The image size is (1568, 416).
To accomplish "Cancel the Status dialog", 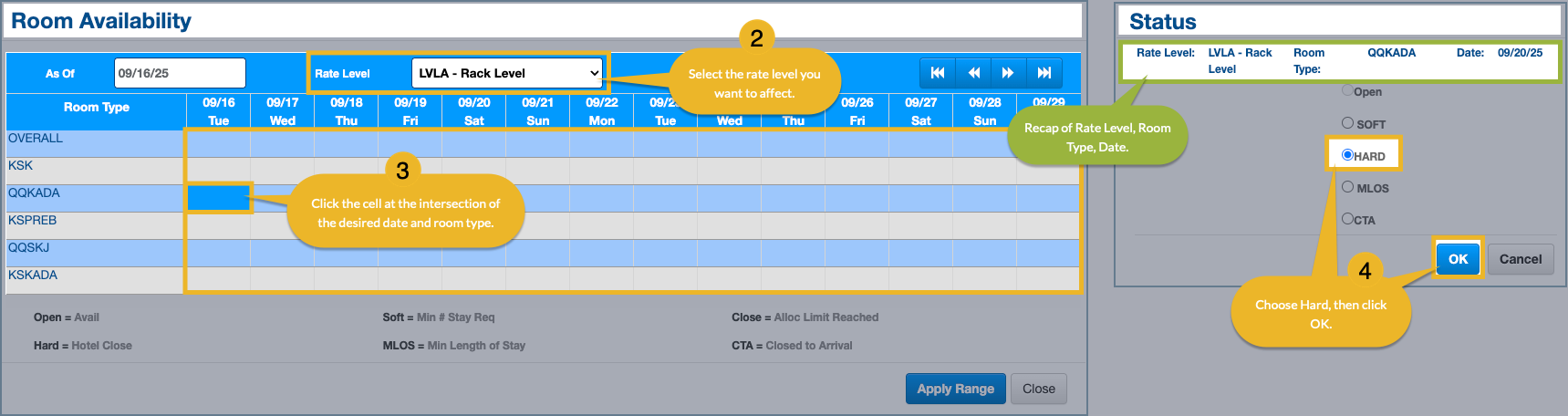I will 1521,259.
